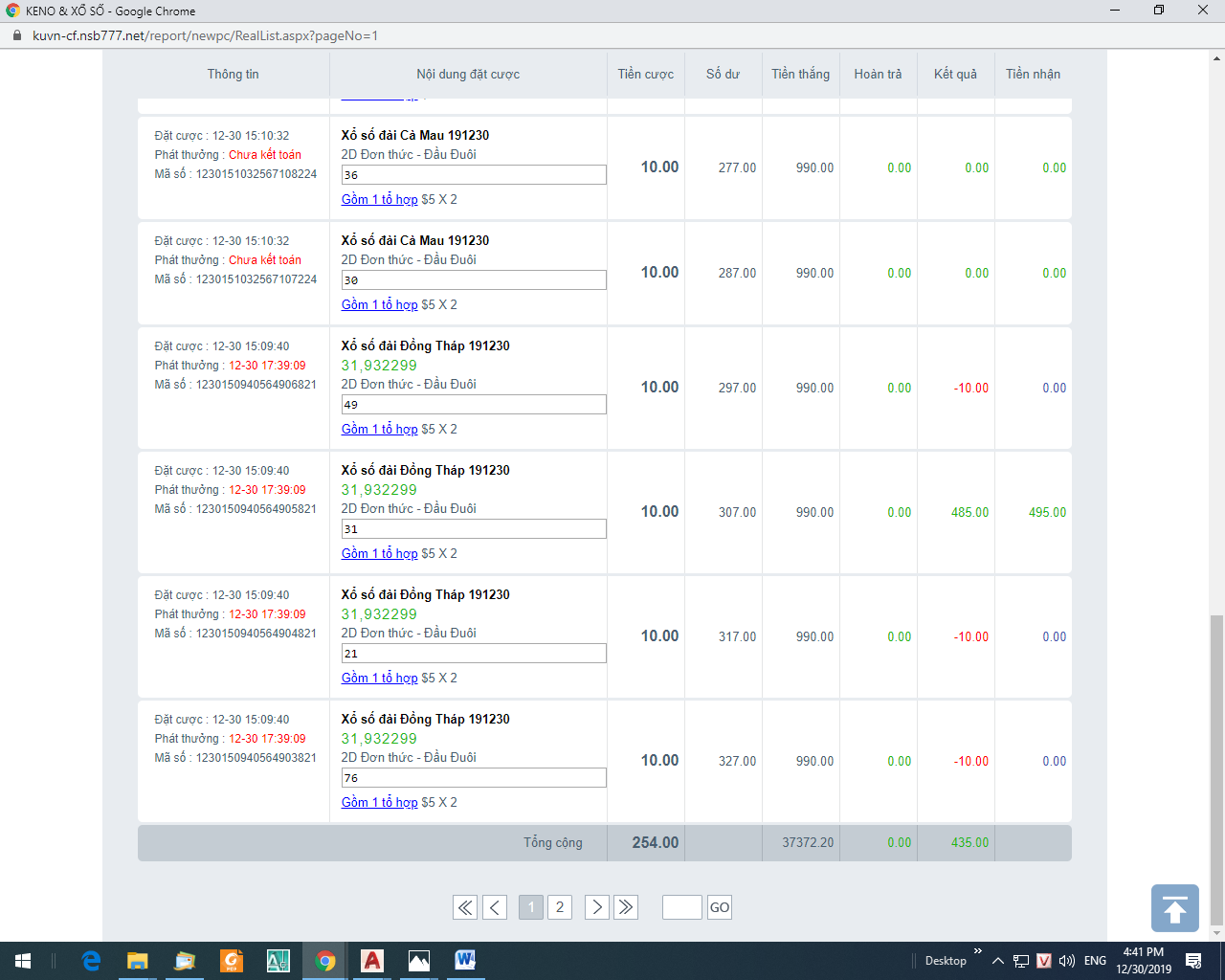Open Microsoft Word from the taskbar
Viewport: 1225px width, 980px height.
[465, 961]
